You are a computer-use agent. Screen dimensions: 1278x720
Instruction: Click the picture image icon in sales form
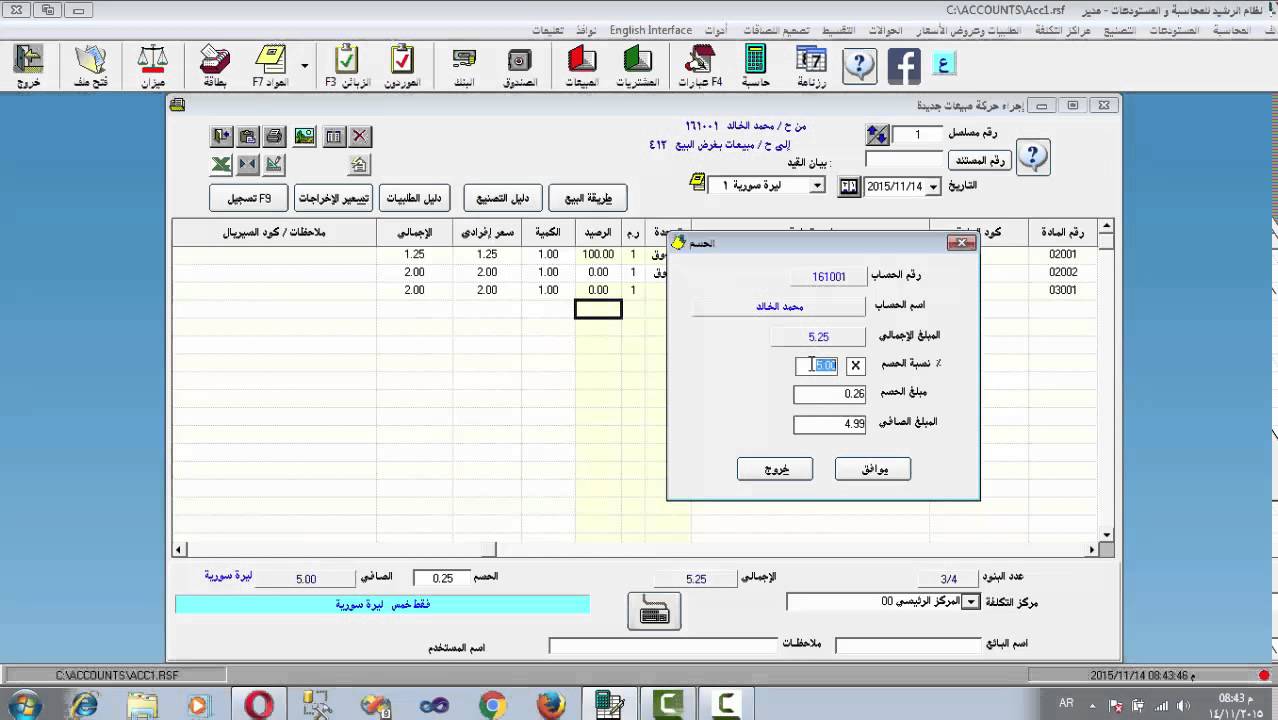305,136
